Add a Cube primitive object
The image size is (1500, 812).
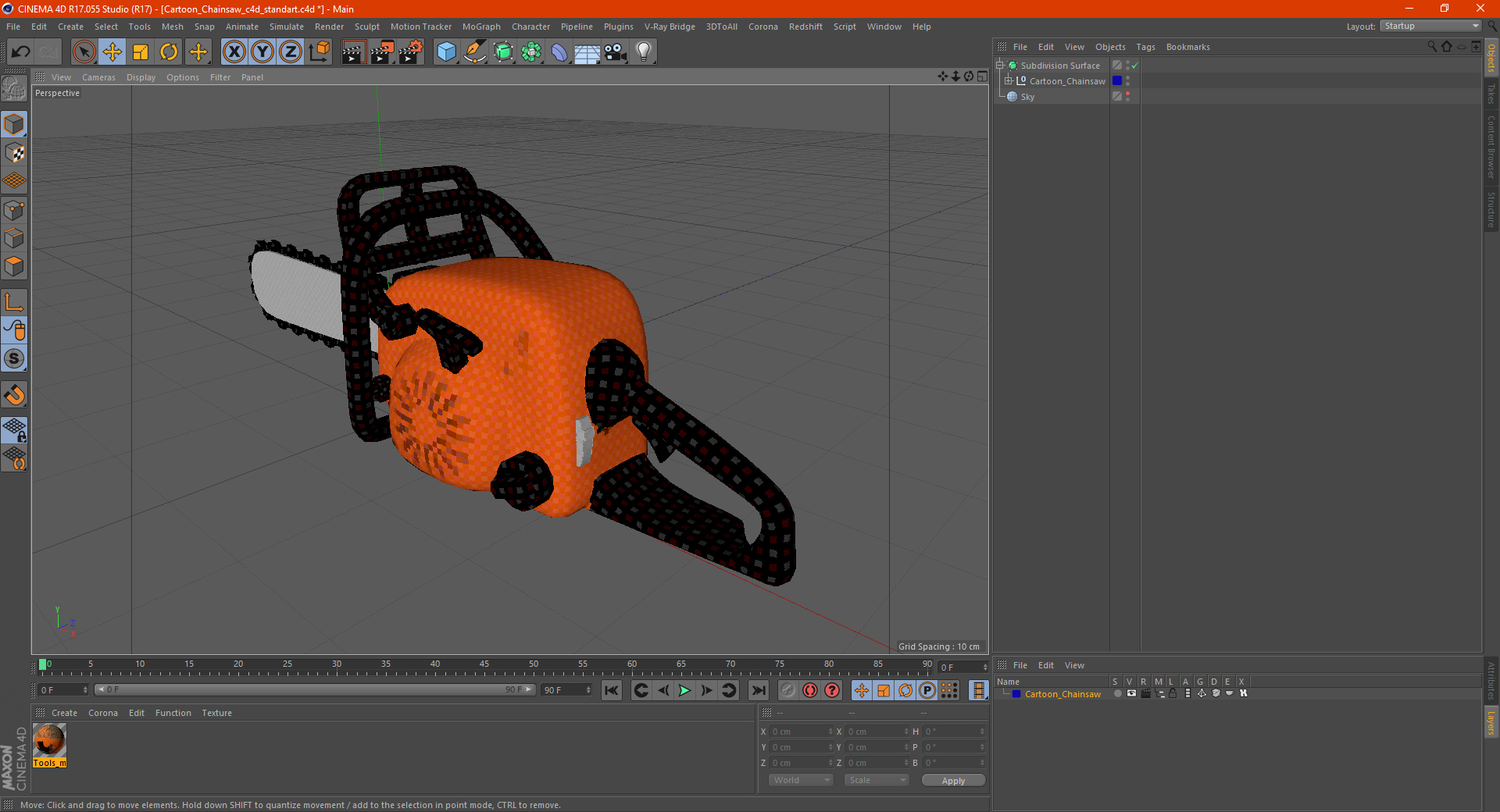pos(446,52)
